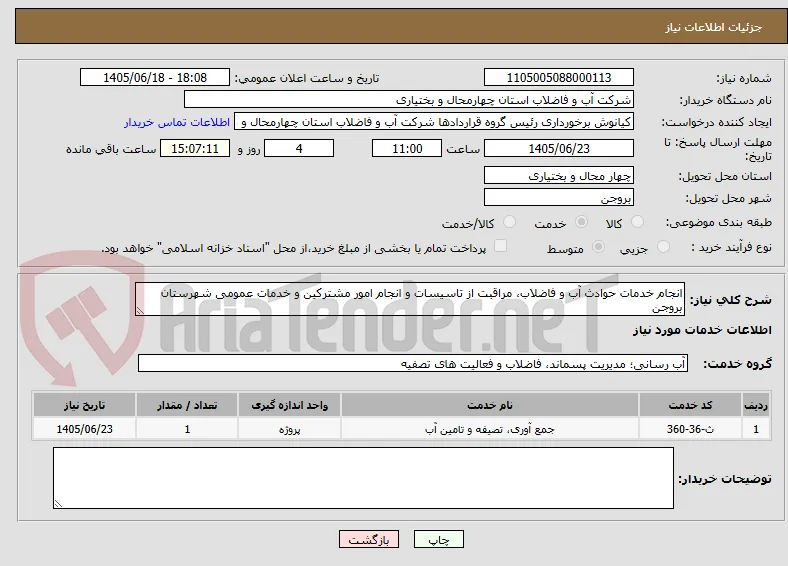The width and height of the screenshot is (788, 566).
Task: Click the کد خدمت column header
Action: click(691, 405)
